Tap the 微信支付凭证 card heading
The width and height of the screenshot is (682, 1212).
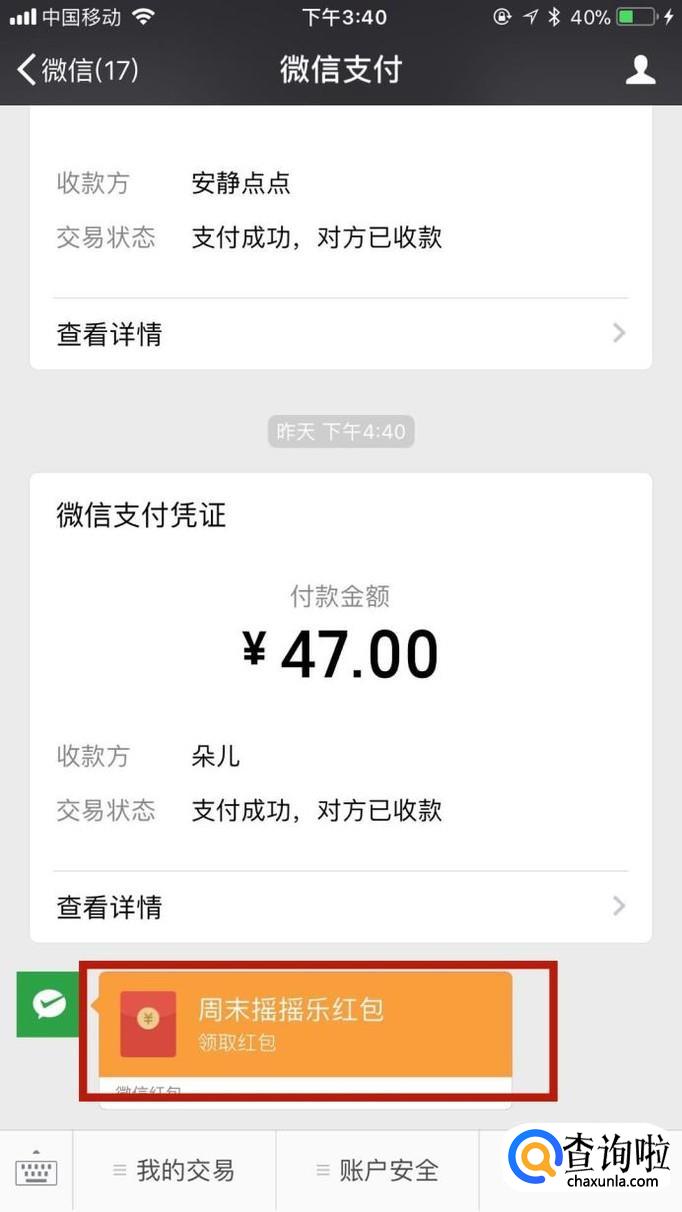141,515
